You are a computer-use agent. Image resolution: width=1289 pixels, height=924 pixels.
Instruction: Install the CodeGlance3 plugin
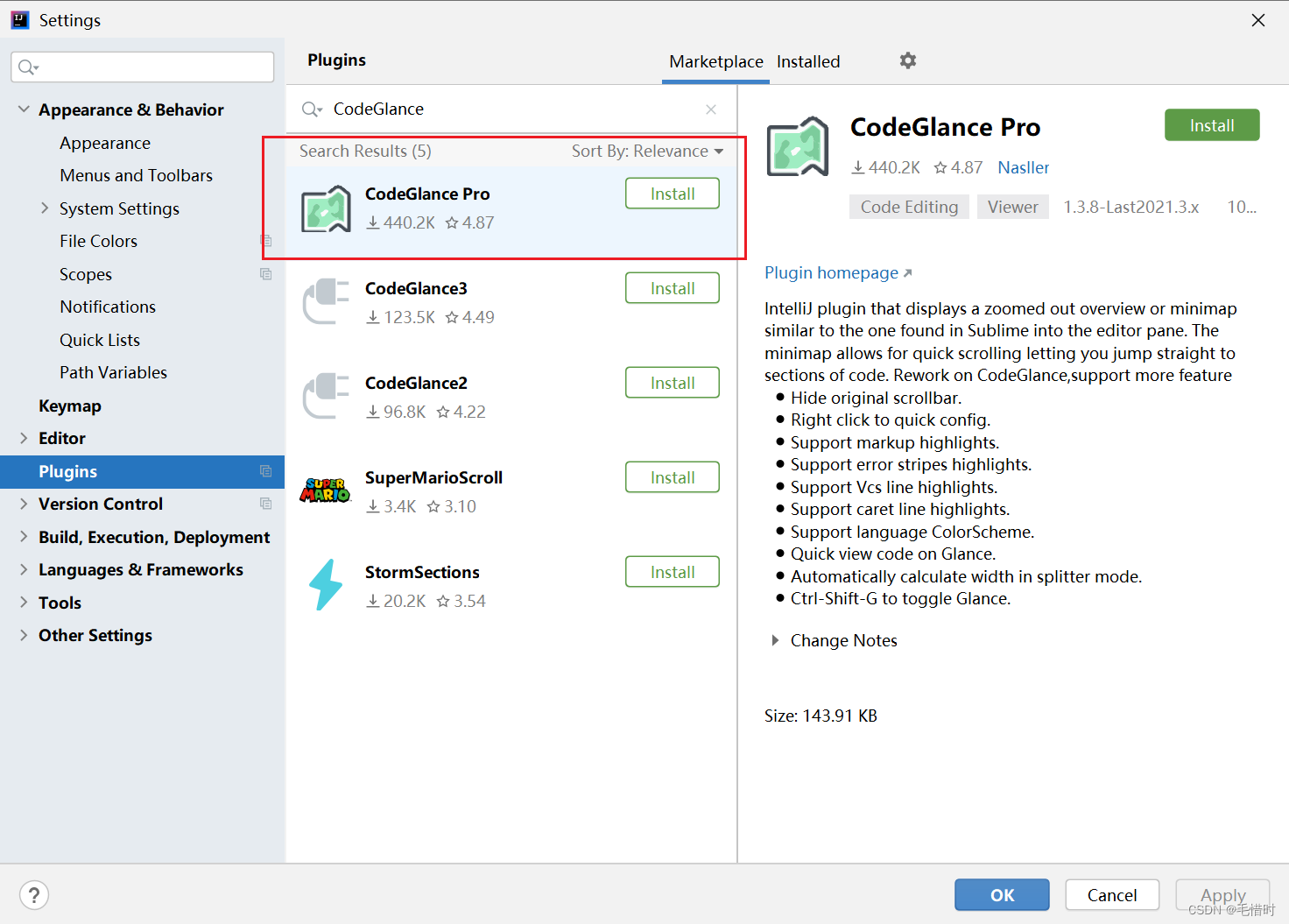coord(673,288)
